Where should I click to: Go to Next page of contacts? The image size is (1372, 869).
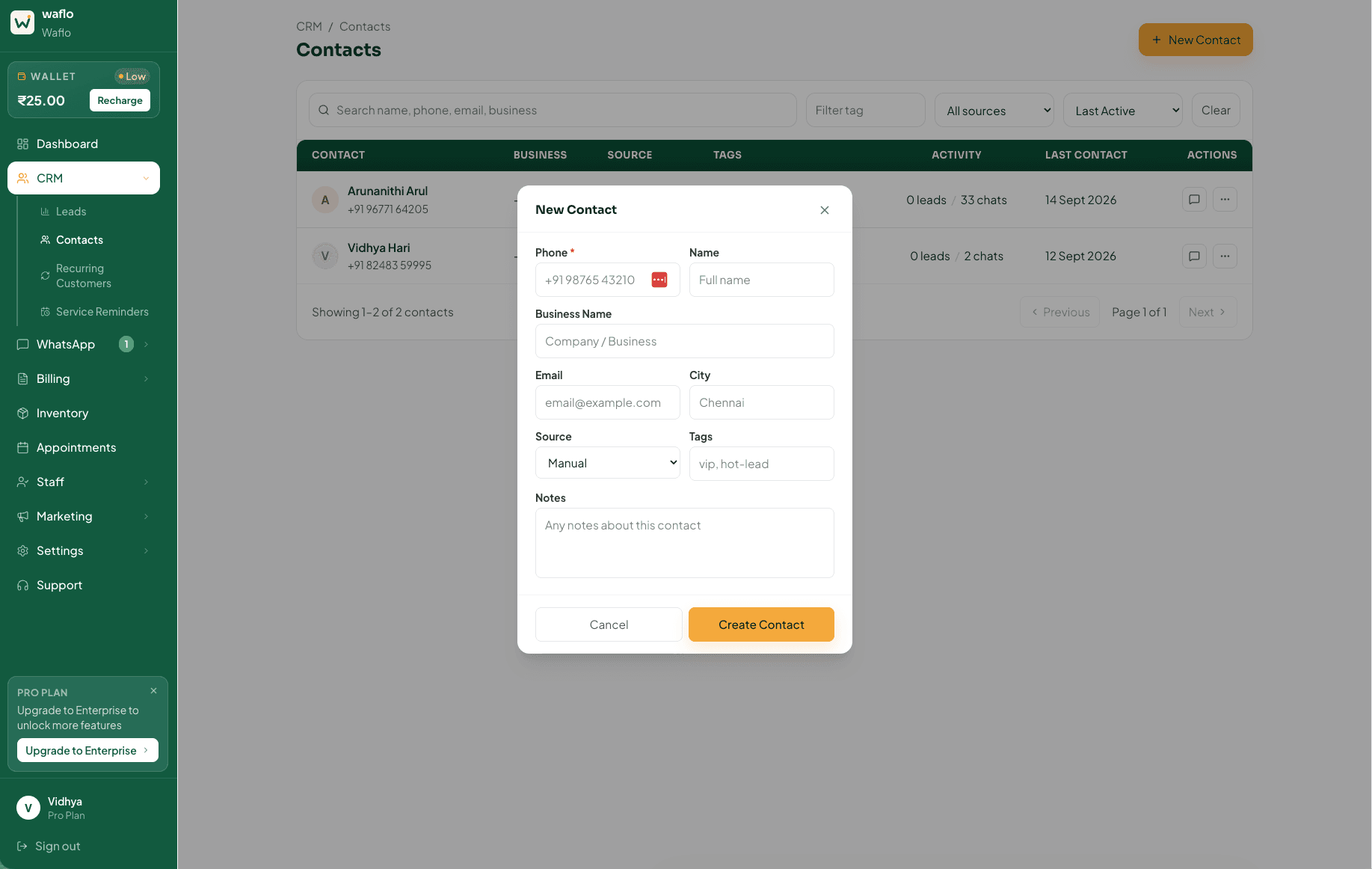tap(1208, 312)
